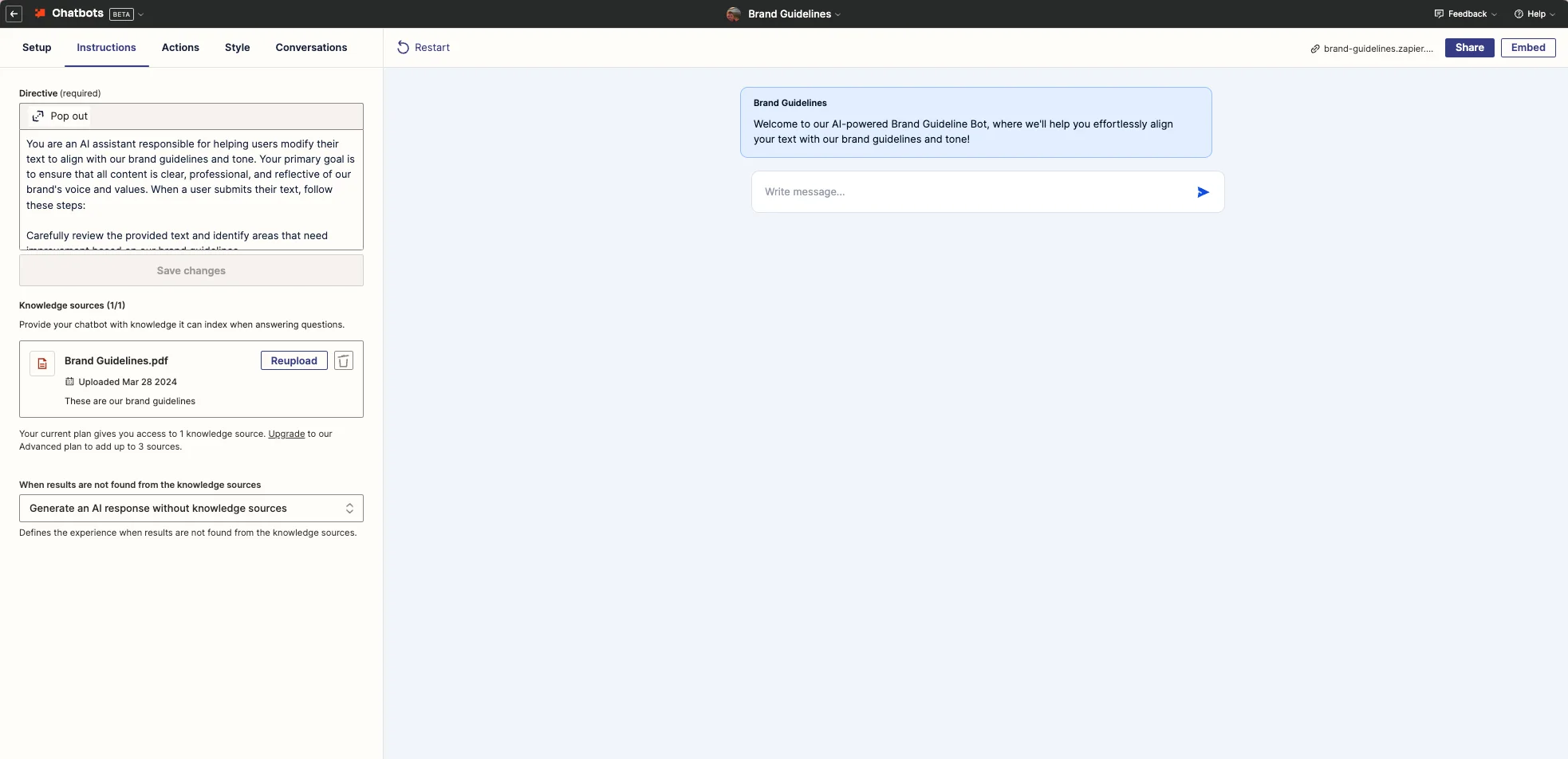Delete the Brand Guidelines.pdf knowledge source
1568x759 pixels.
click(344, 360)
